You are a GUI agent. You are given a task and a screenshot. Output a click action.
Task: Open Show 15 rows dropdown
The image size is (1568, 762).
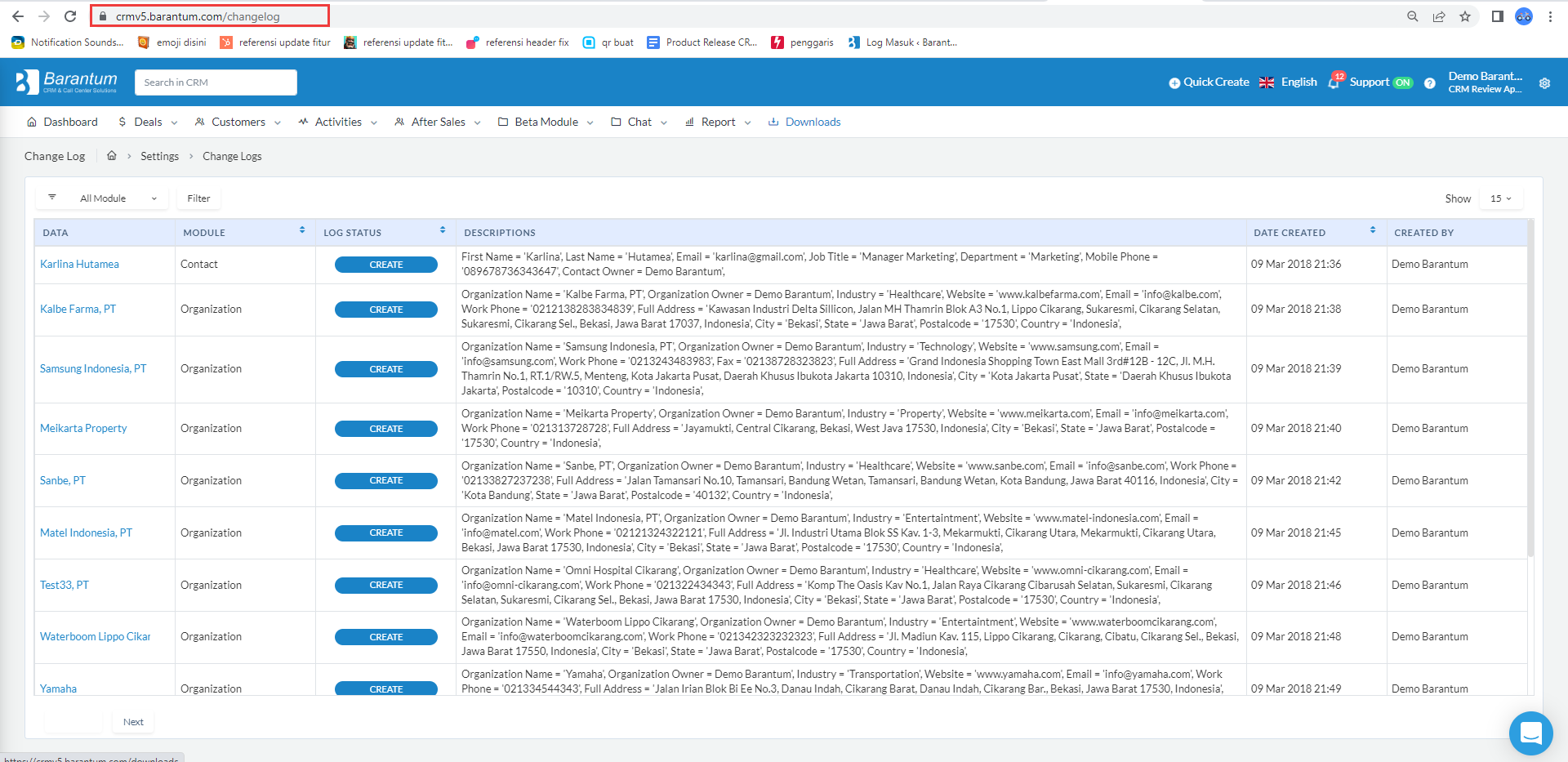(x=1501, y=198)
